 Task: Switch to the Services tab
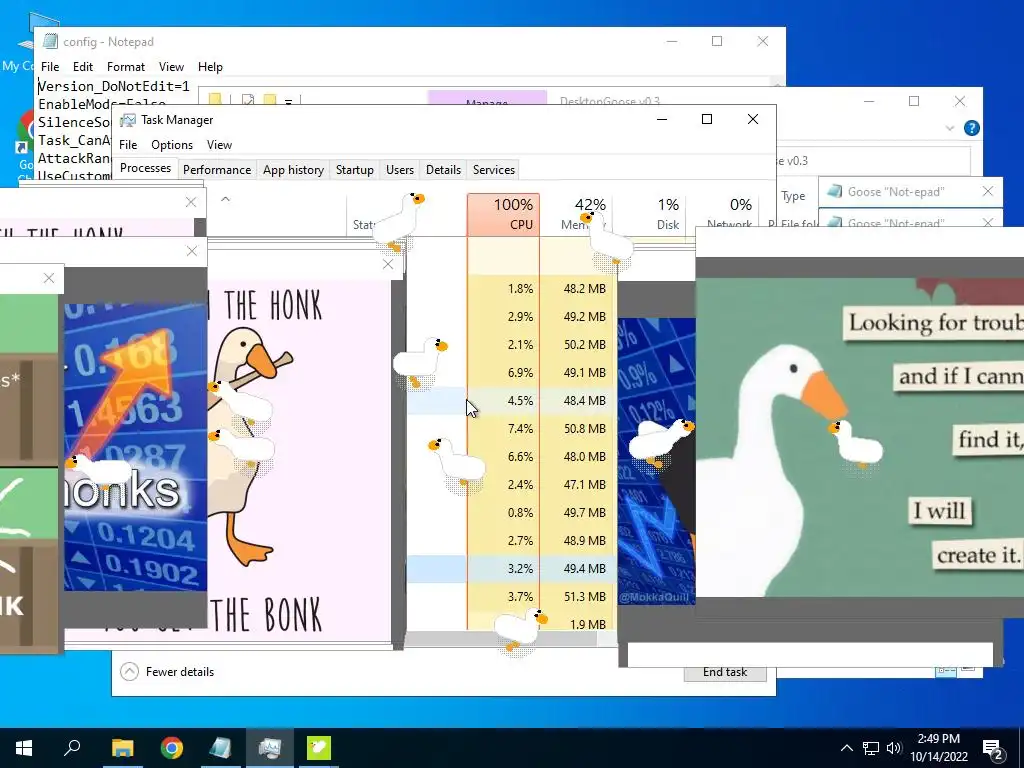point(494,170)
